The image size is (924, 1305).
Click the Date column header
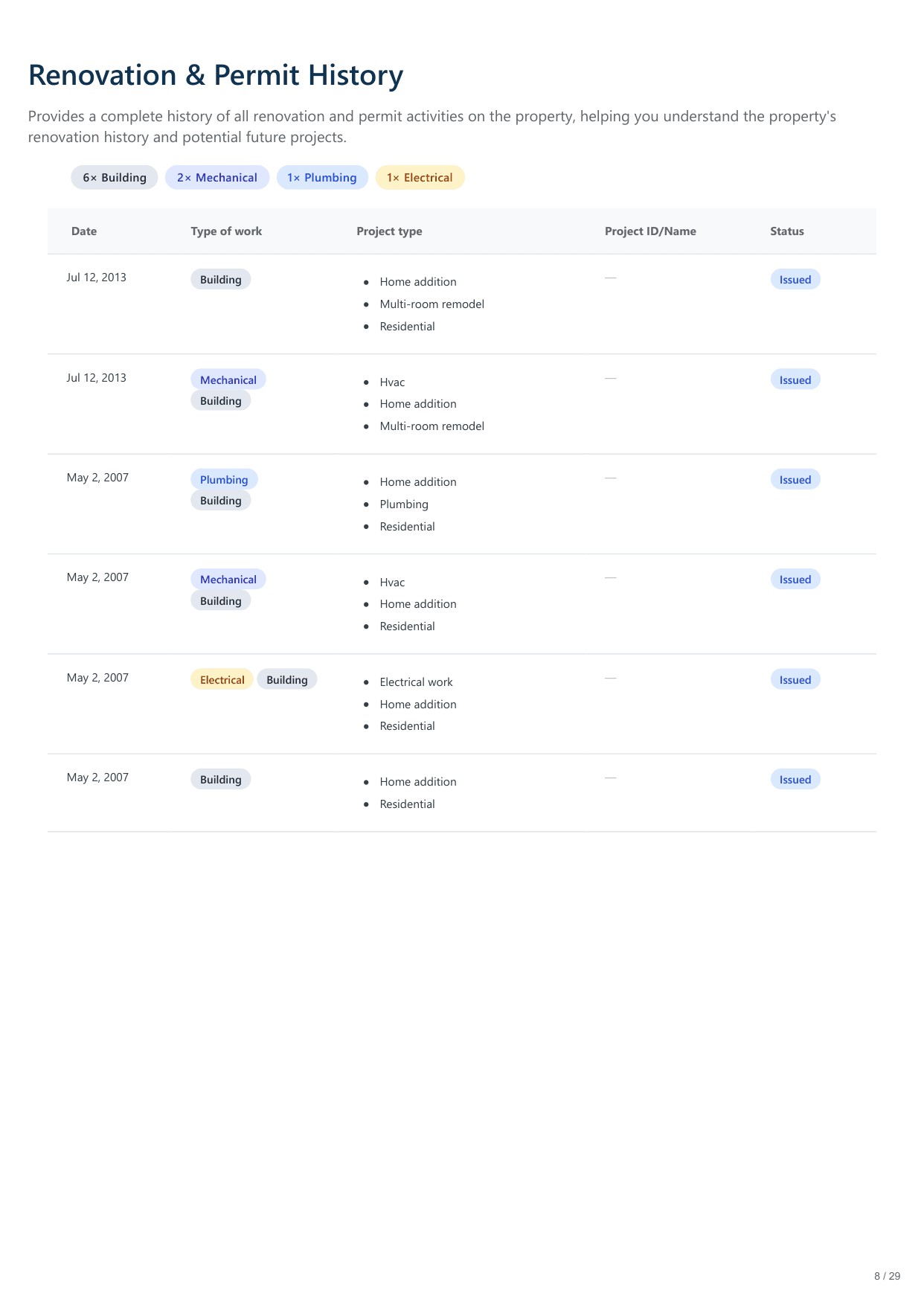[84, 231]
